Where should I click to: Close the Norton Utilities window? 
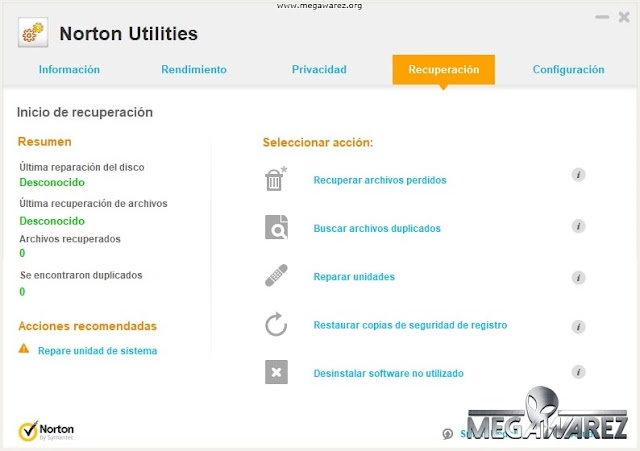(x=624, y=17)
